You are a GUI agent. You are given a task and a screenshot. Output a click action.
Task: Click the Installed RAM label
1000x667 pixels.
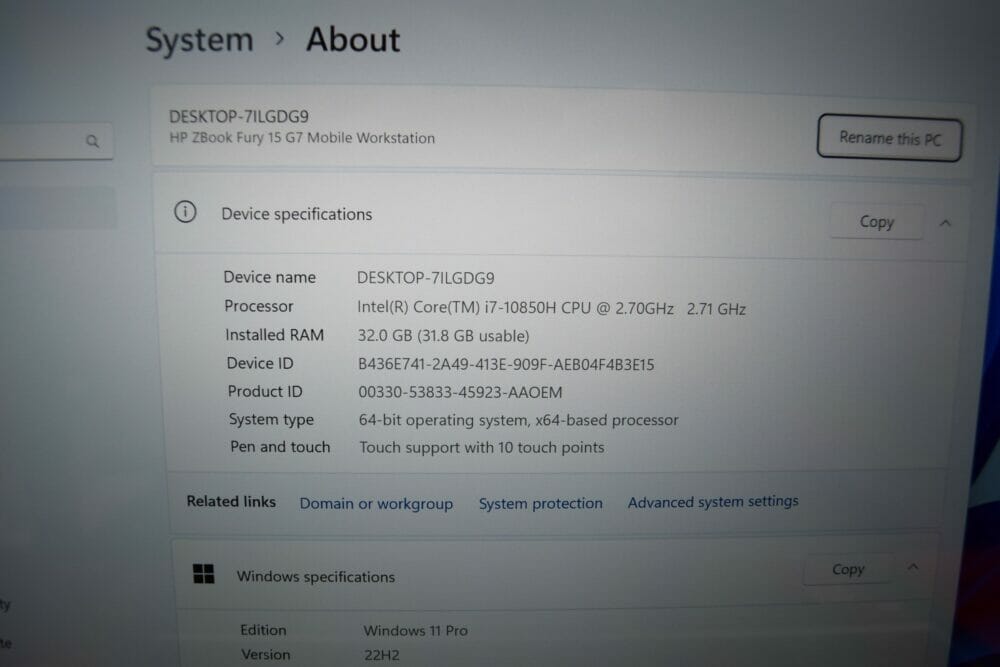coord(274,335)
